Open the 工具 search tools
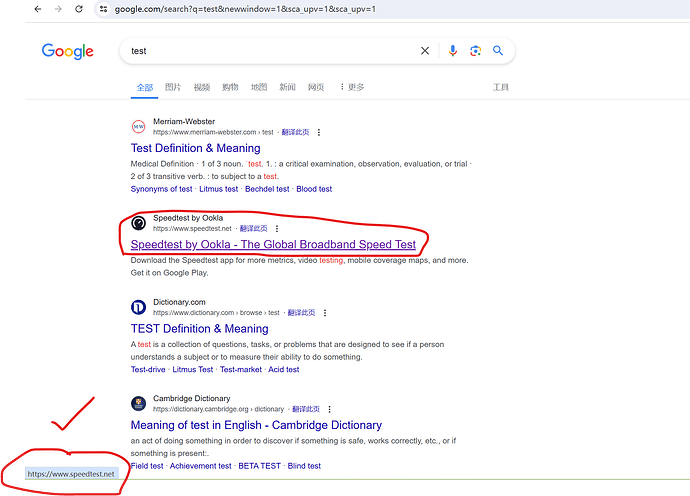 tap(501, 87)
